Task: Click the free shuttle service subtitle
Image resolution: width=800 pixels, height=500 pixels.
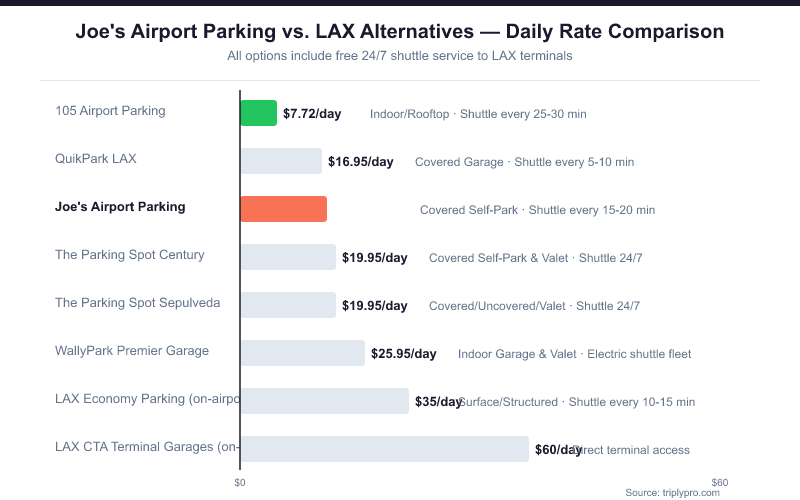Action: click(400, 57)
